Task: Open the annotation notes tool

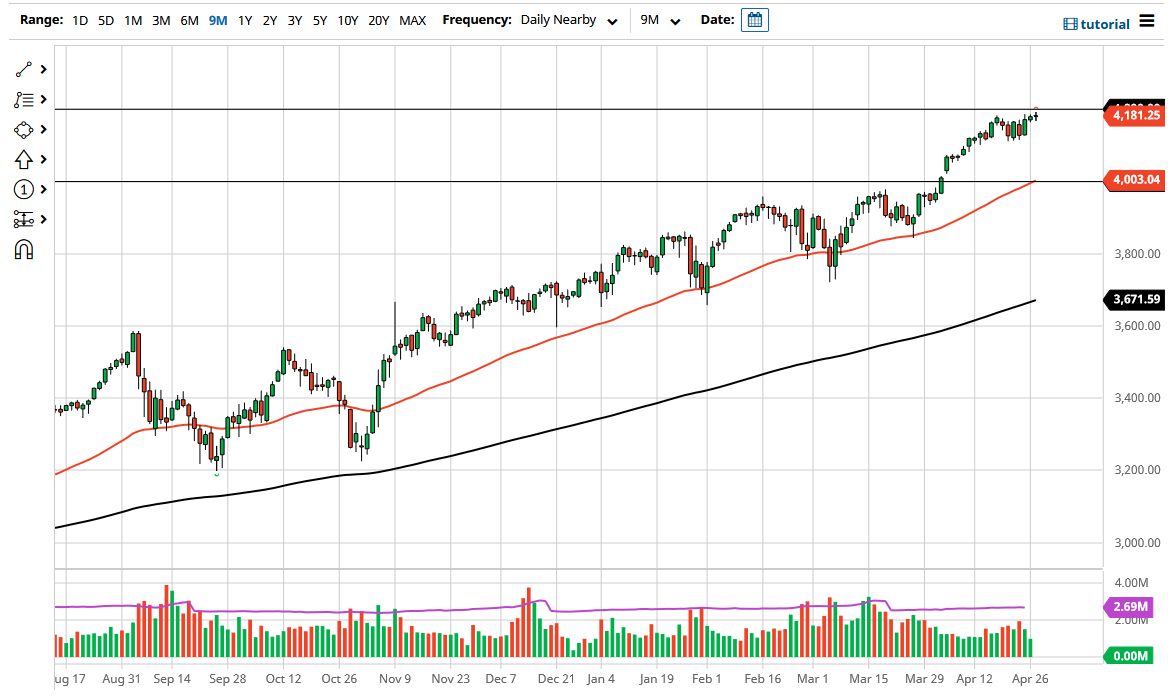Action: pos(23,99)
